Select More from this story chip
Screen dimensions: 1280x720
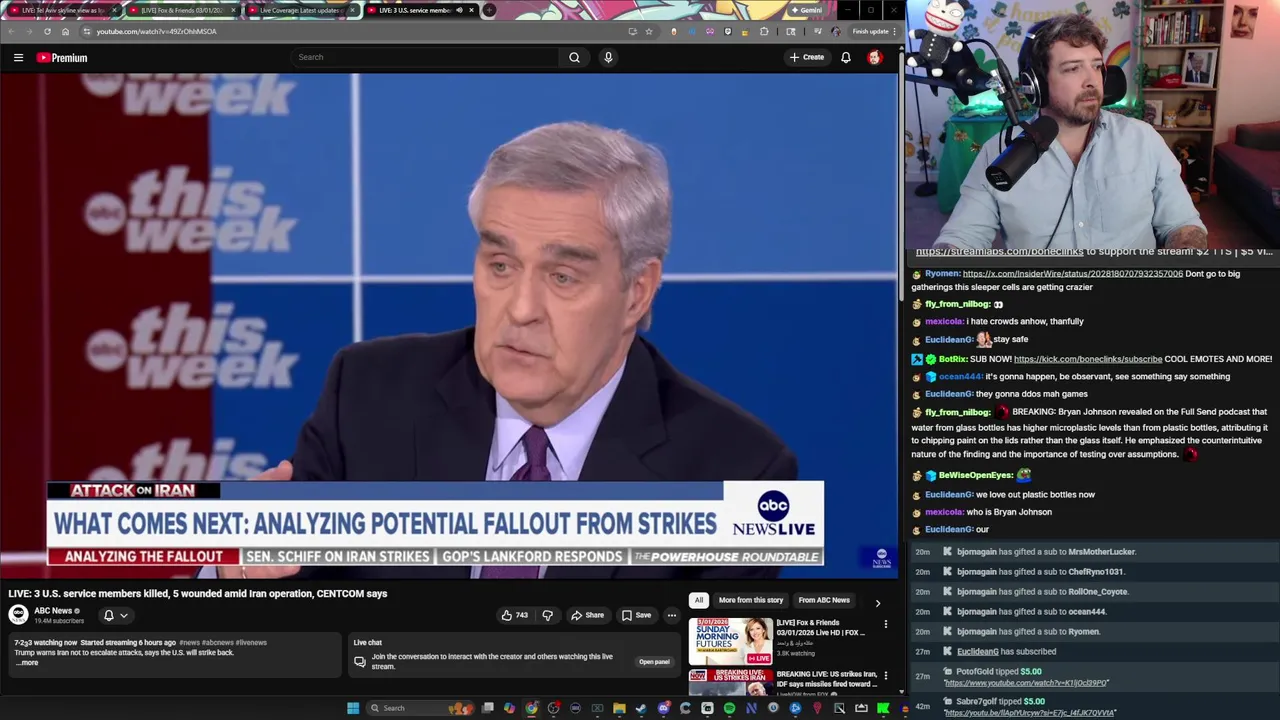click(x=751, y=600)
